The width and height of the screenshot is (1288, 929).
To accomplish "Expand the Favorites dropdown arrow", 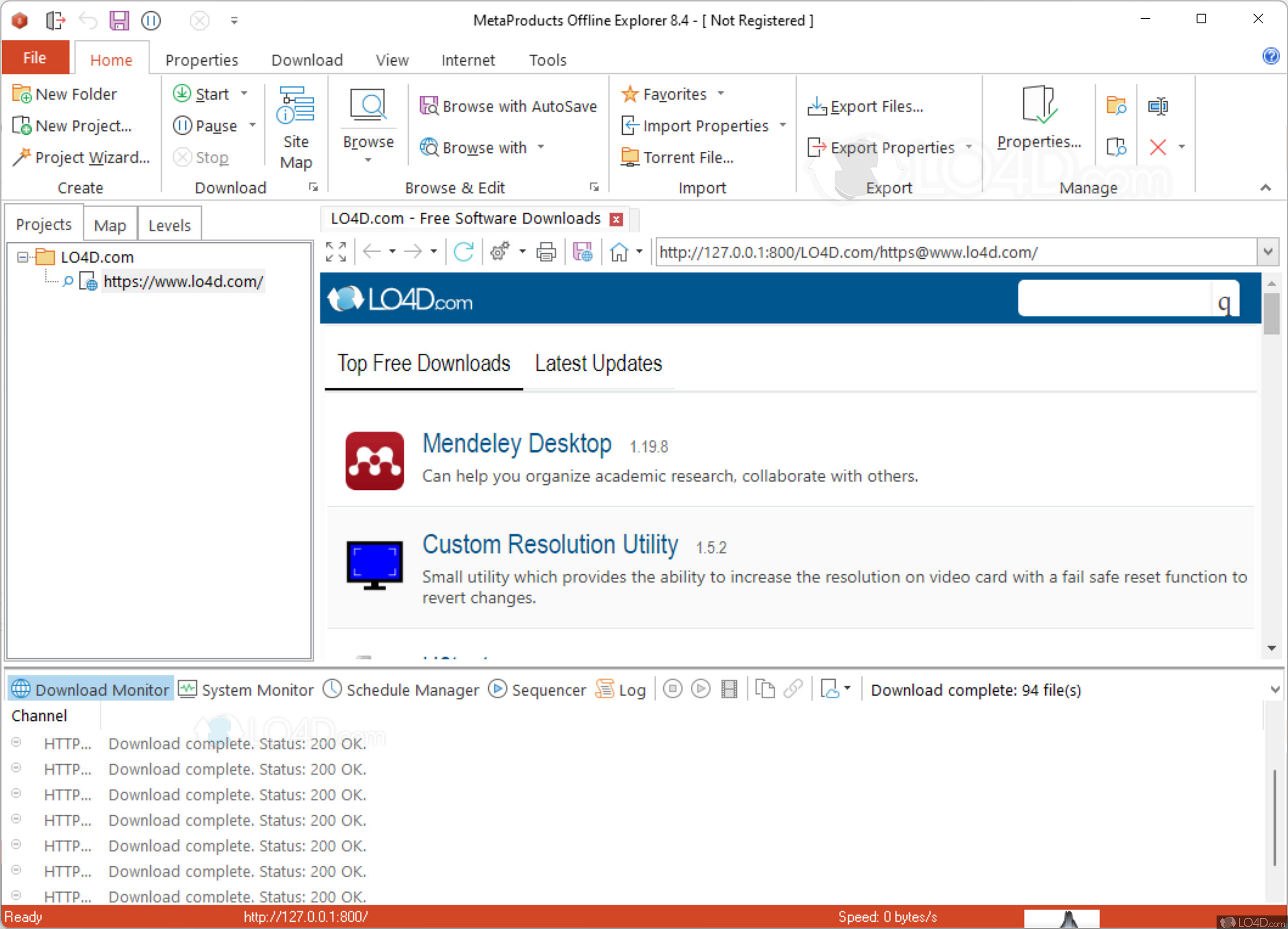I will (x=721, y=93).
